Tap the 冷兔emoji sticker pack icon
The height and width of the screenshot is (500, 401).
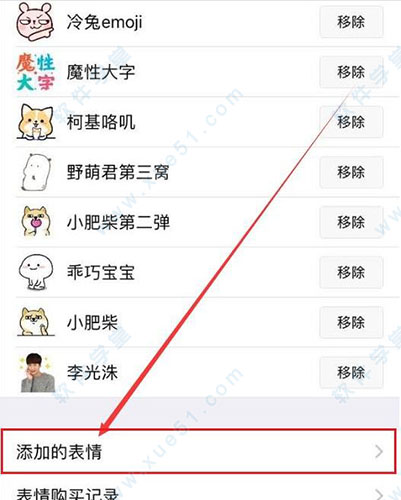(35, 21)
